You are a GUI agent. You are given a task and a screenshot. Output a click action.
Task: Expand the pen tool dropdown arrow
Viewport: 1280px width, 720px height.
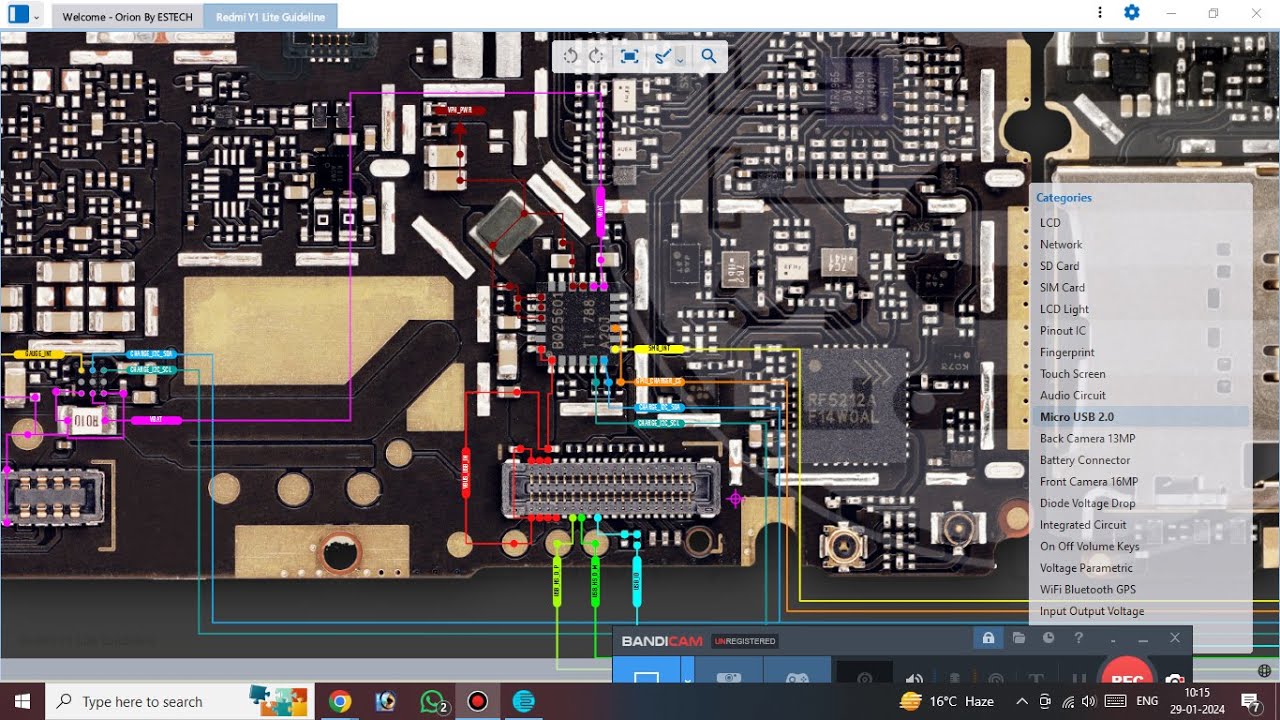click(680, 59)
